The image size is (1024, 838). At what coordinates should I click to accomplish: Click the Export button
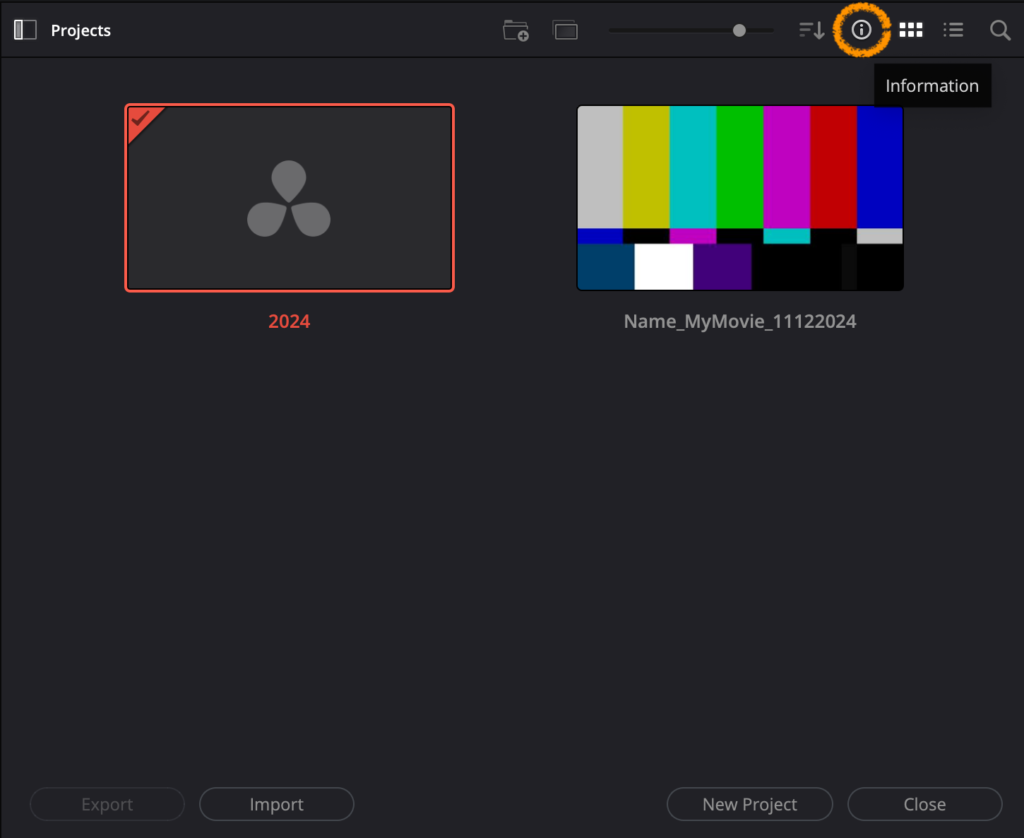coord(107,804)
